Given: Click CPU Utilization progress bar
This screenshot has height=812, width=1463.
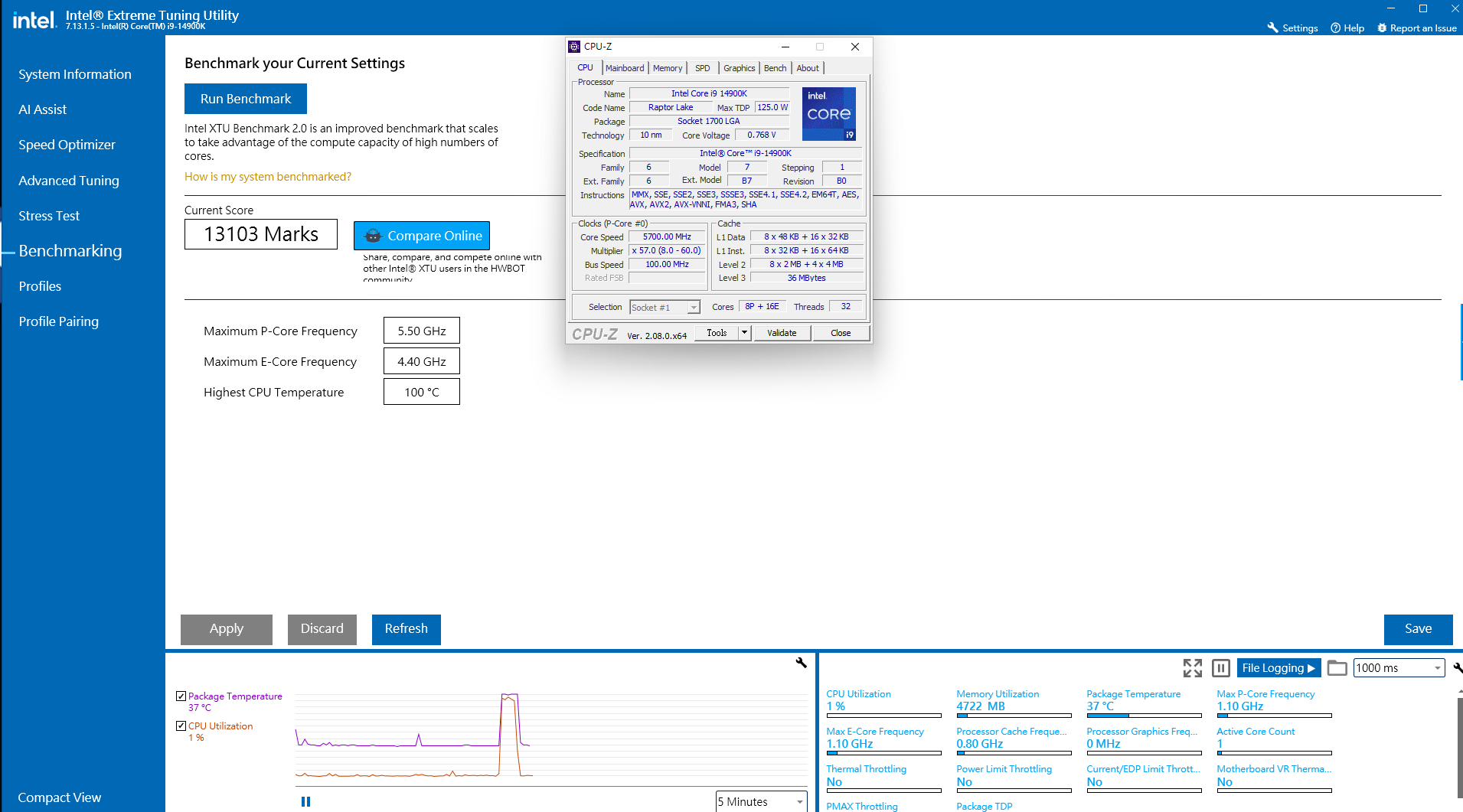Looking at the screenshot, I should coord(883,716).
